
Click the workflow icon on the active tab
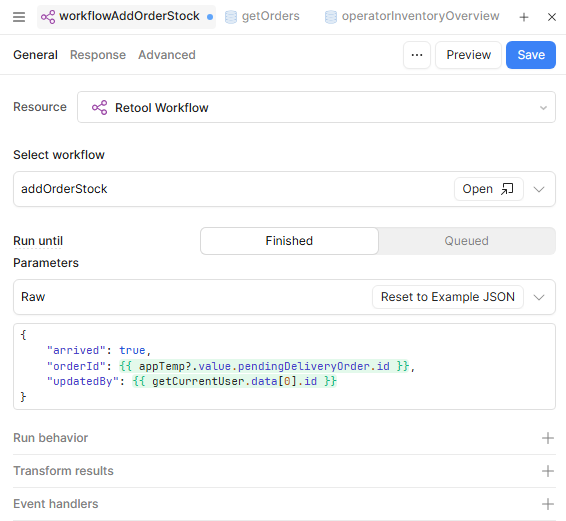[48, 17]
